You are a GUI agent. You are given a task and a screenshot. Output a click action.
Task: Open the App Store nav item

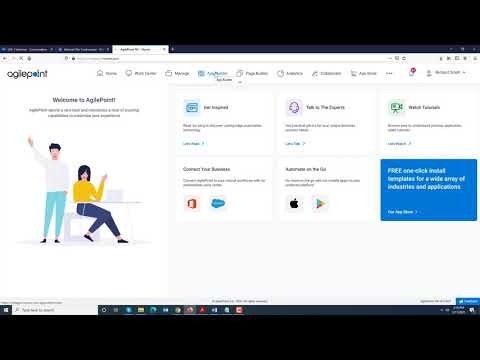click(363, 73)
